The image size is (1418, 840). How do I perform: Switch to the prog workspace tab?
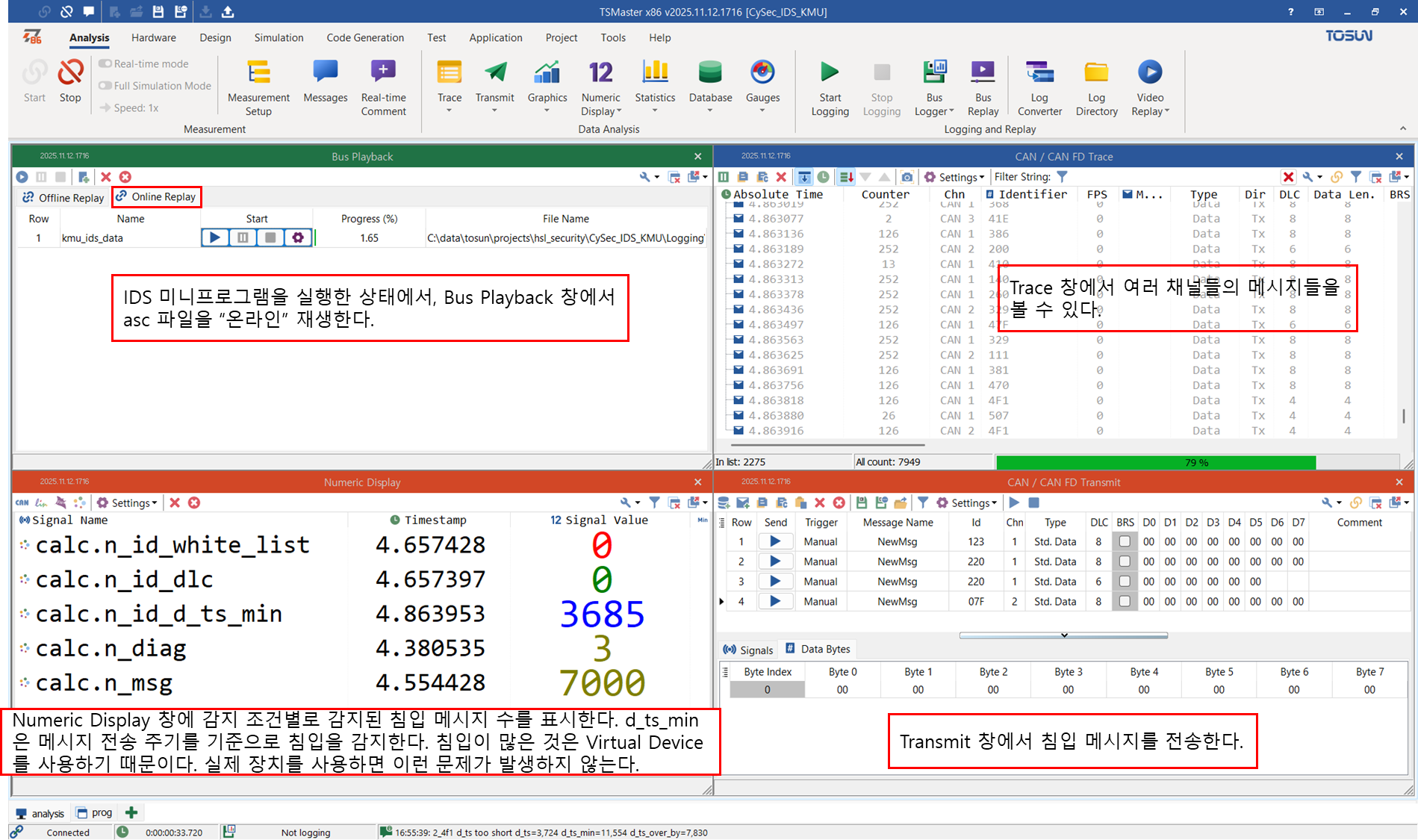94,813
